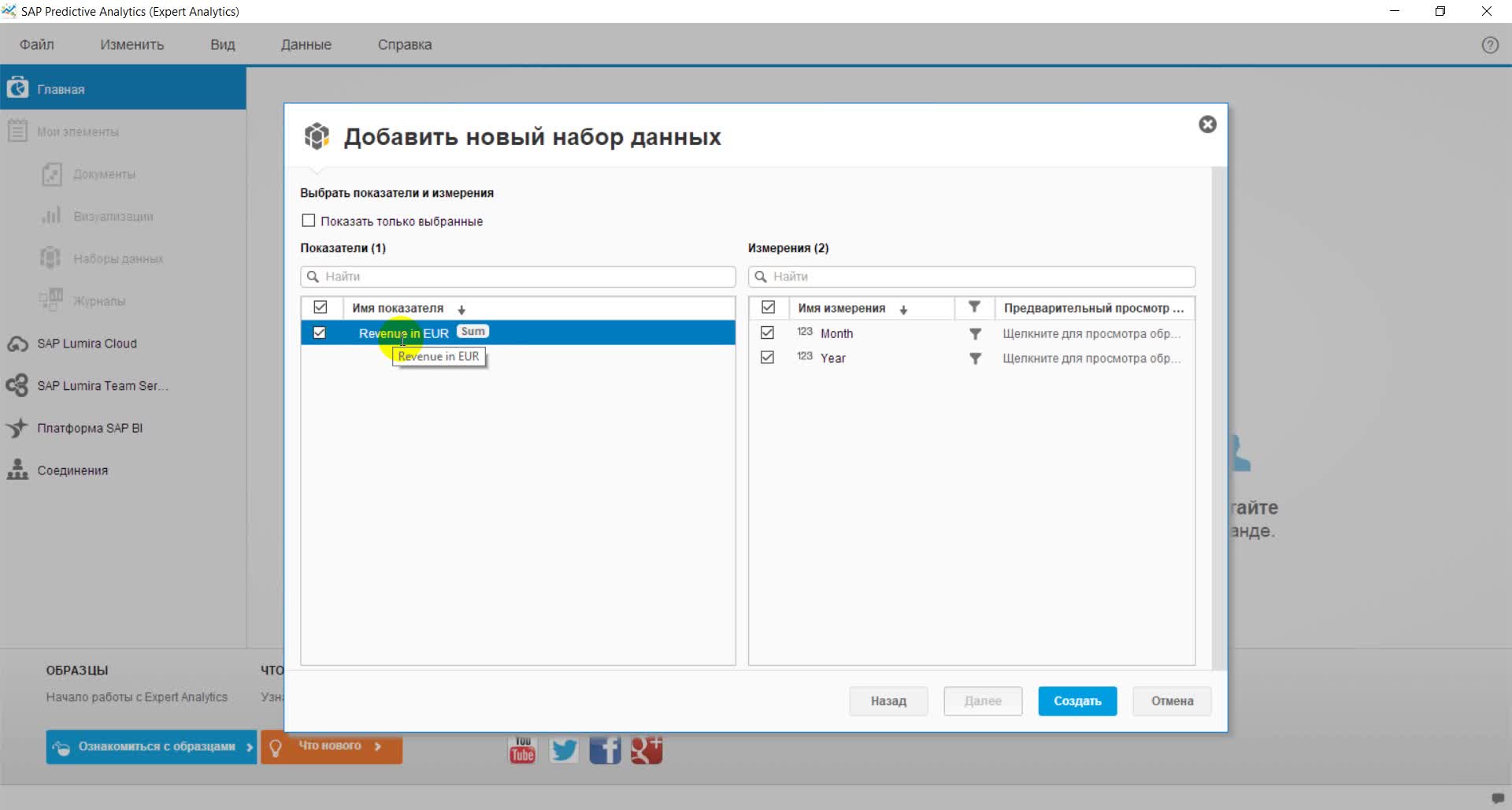Toggle select-all checkbox in dimensions header
Screen dimensions: 1512x810
(x=769, y=307)
